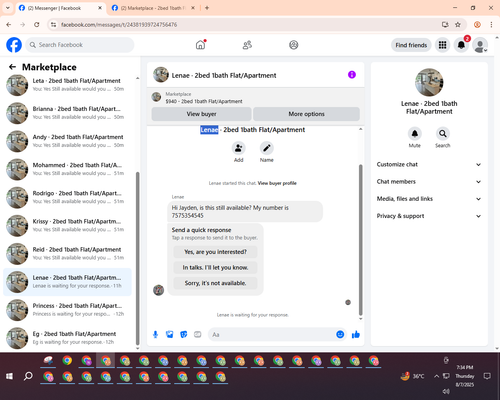Click the conversation list scrollbar
500x400 pixels.
[137, 258]
